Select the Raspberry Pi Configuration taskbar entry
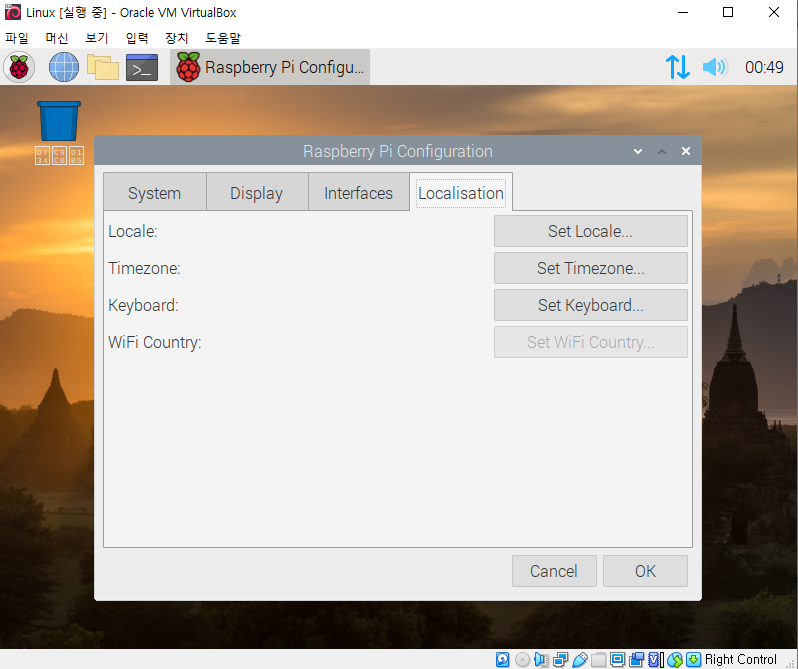Image resolution: width=798 pixels, height=669 pixels. click(270, 67)
